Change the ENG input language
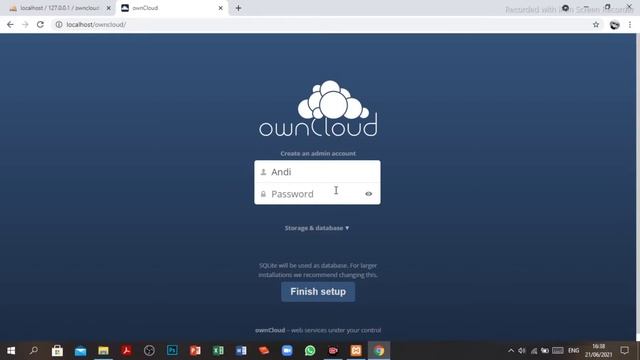 [x=573, y=351]
